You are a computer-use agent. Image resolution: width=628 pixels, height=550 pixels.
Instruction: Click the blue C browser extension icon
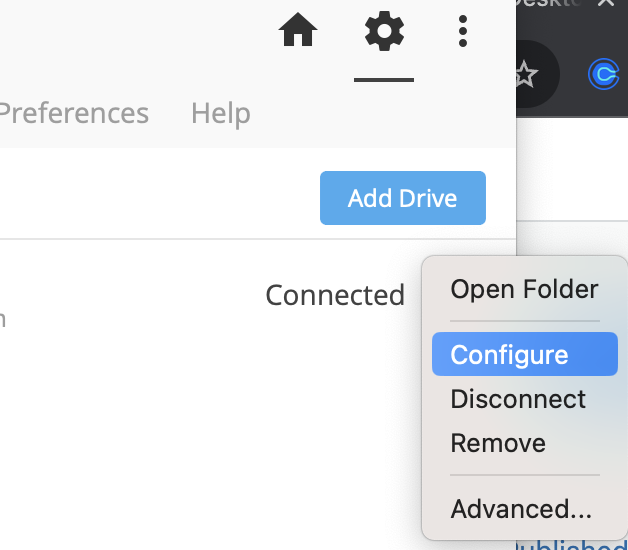[x=604, y=73]
